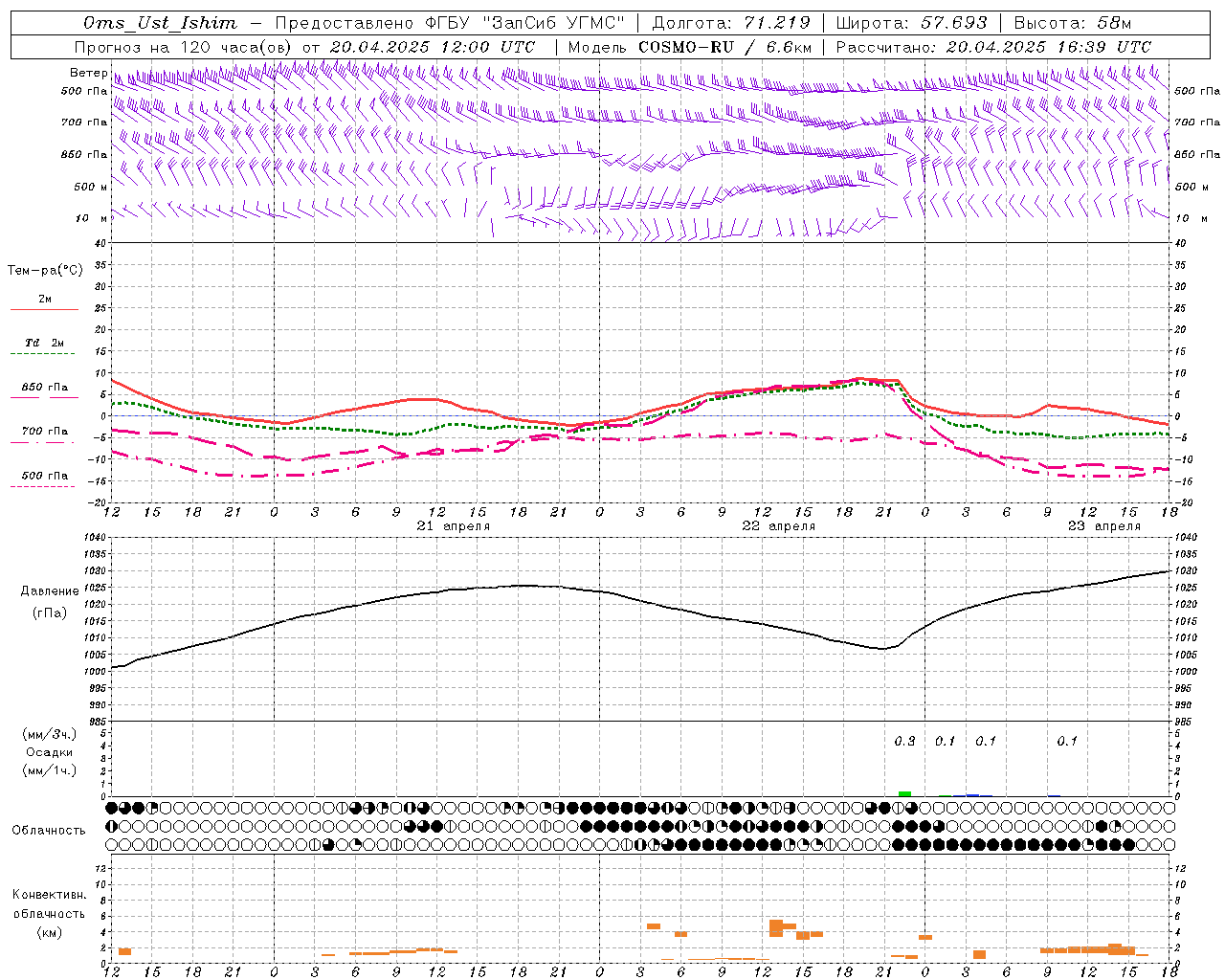Click the "Долгота: 71.219" header field
The width and height of the screenshot is (1225, 980).
[731, 23]
